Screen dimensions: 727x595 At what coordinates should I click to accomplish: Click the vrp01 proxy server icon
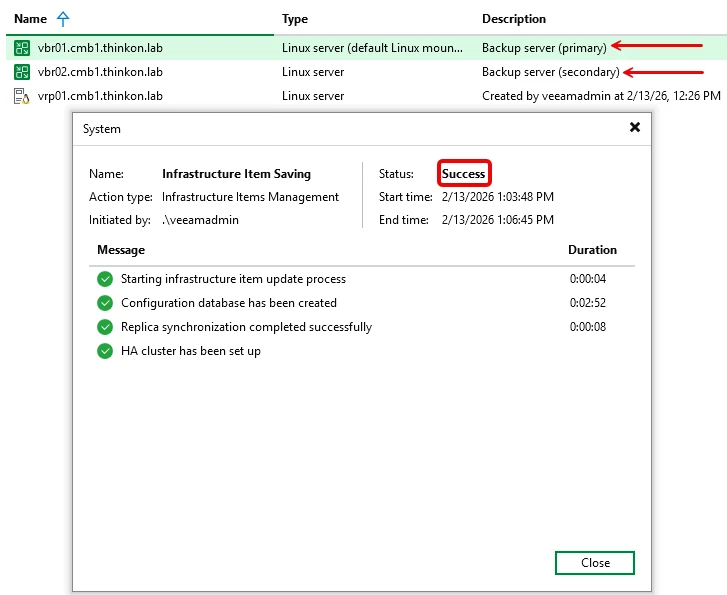click(x=21, y=96)
